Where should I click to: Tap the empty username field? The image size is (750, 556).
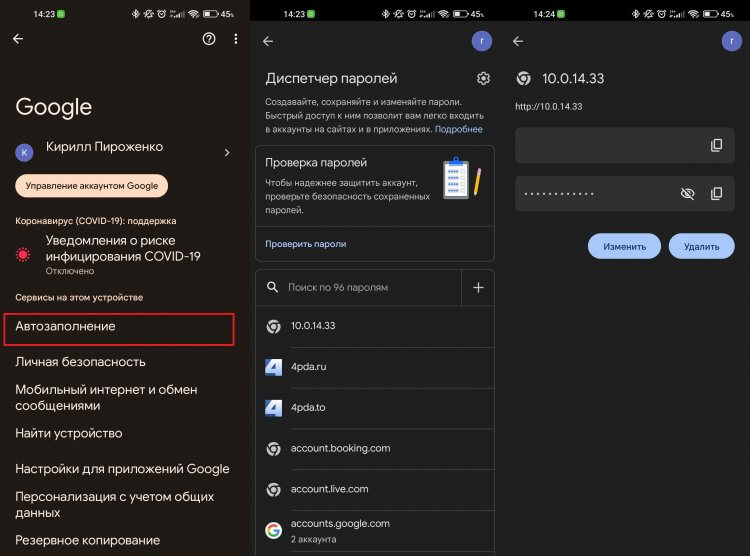click(625, 145)
